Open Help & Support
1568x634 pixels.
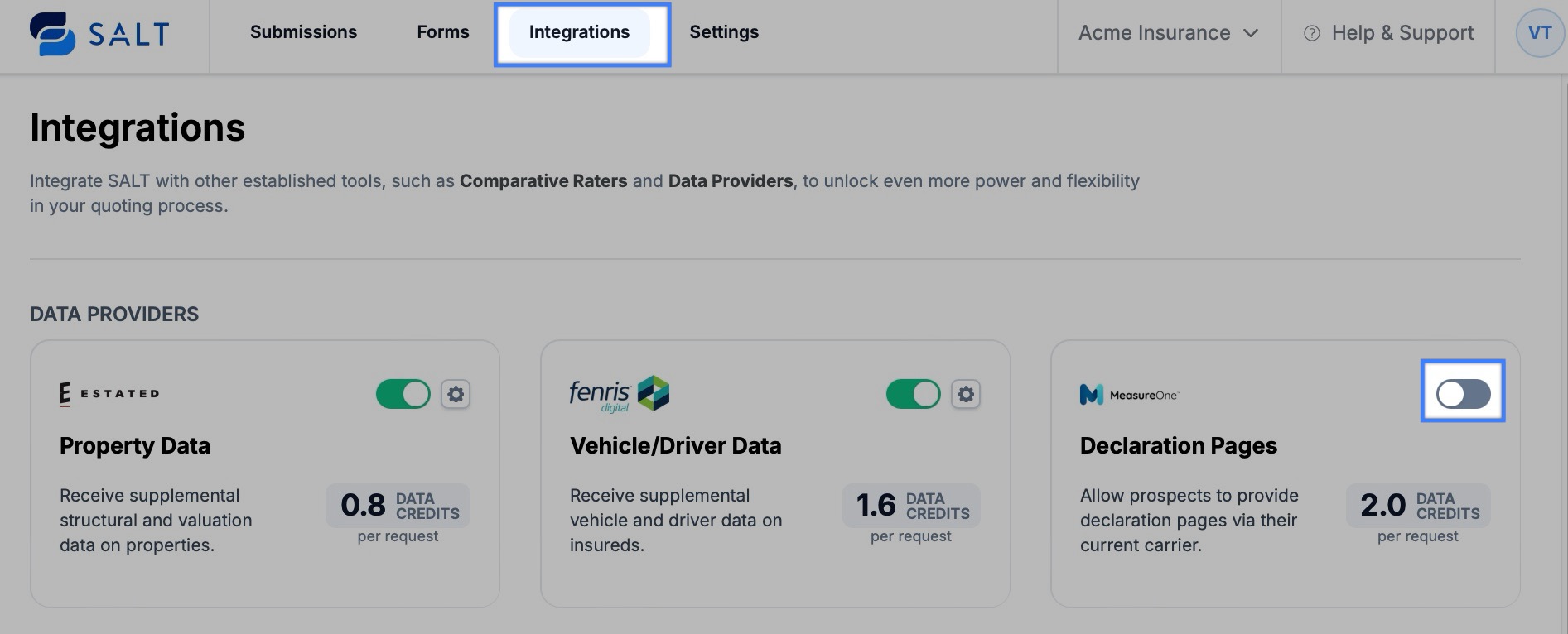pos(1389,33)
